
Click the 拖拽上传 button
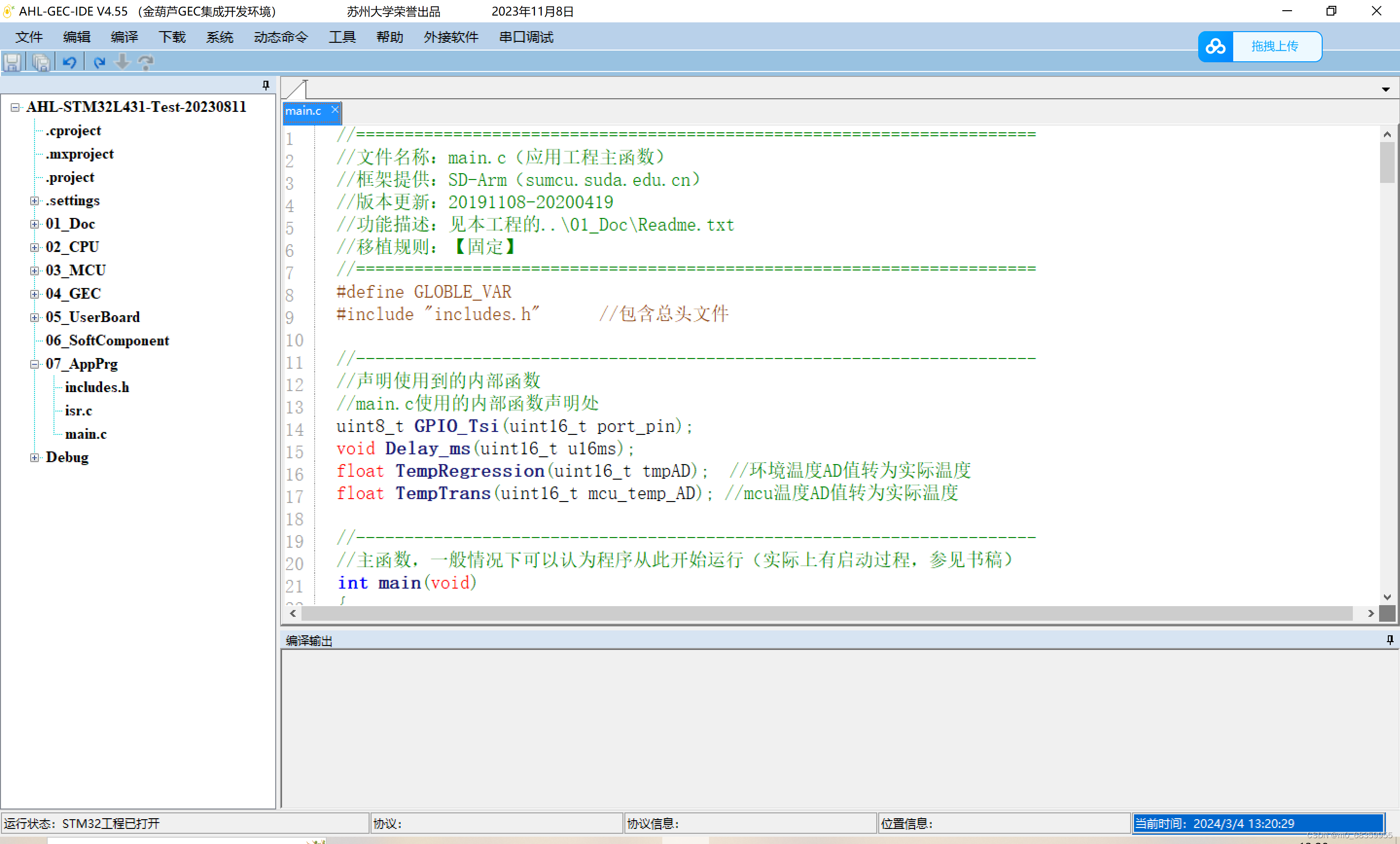click(x=1275, y=47)
